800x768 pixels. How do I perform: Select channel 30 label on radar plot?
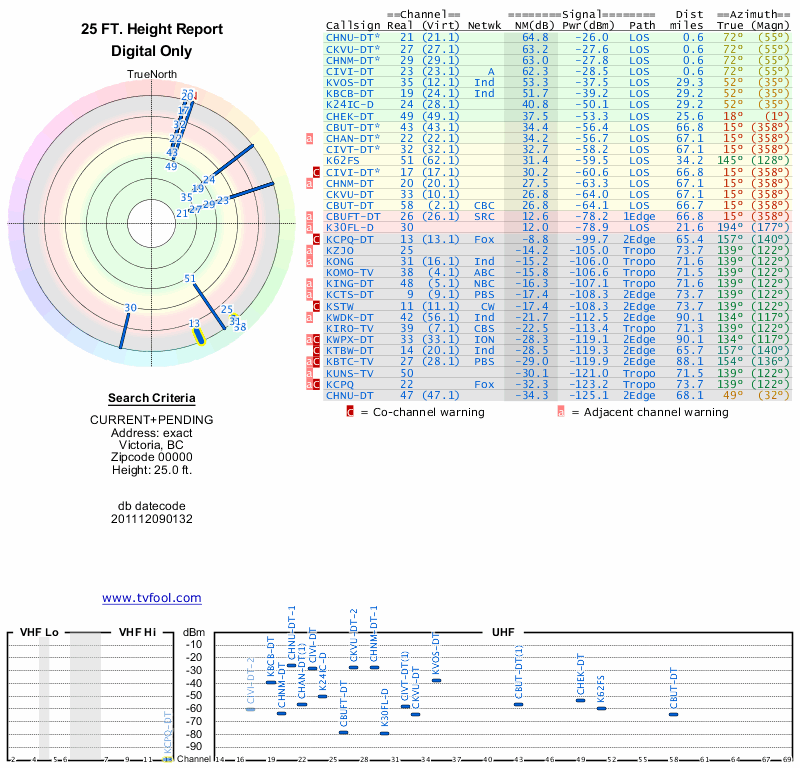131,308
